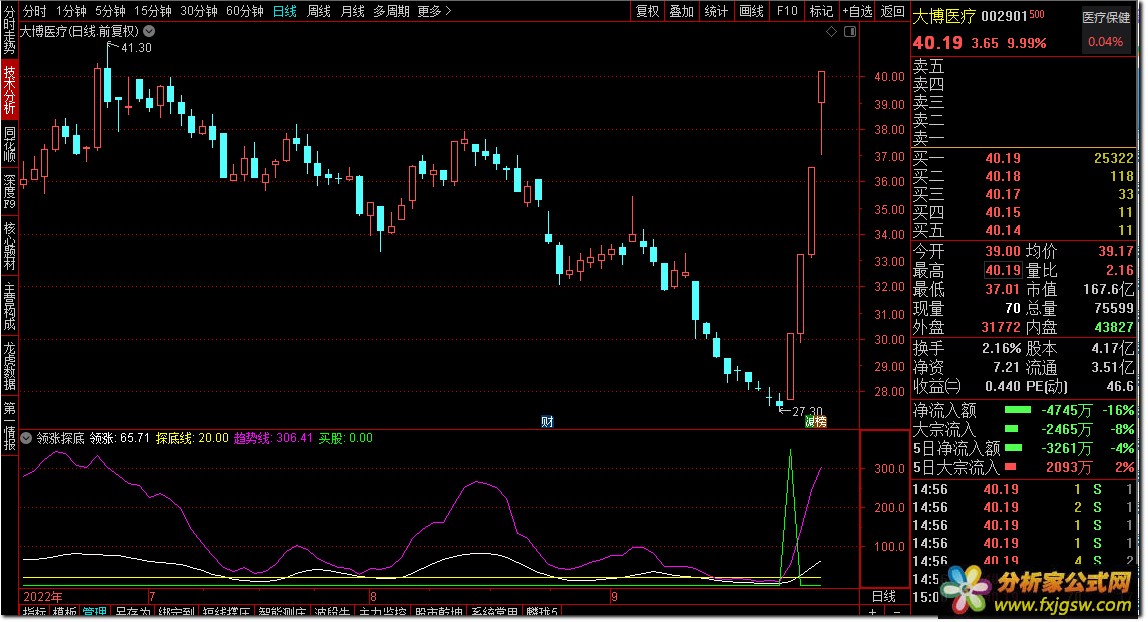Viewport: 1148px width, 622px height.
Task: Expand the 领涨探底 indicator options arrow
Action: [x=26, y=438]
